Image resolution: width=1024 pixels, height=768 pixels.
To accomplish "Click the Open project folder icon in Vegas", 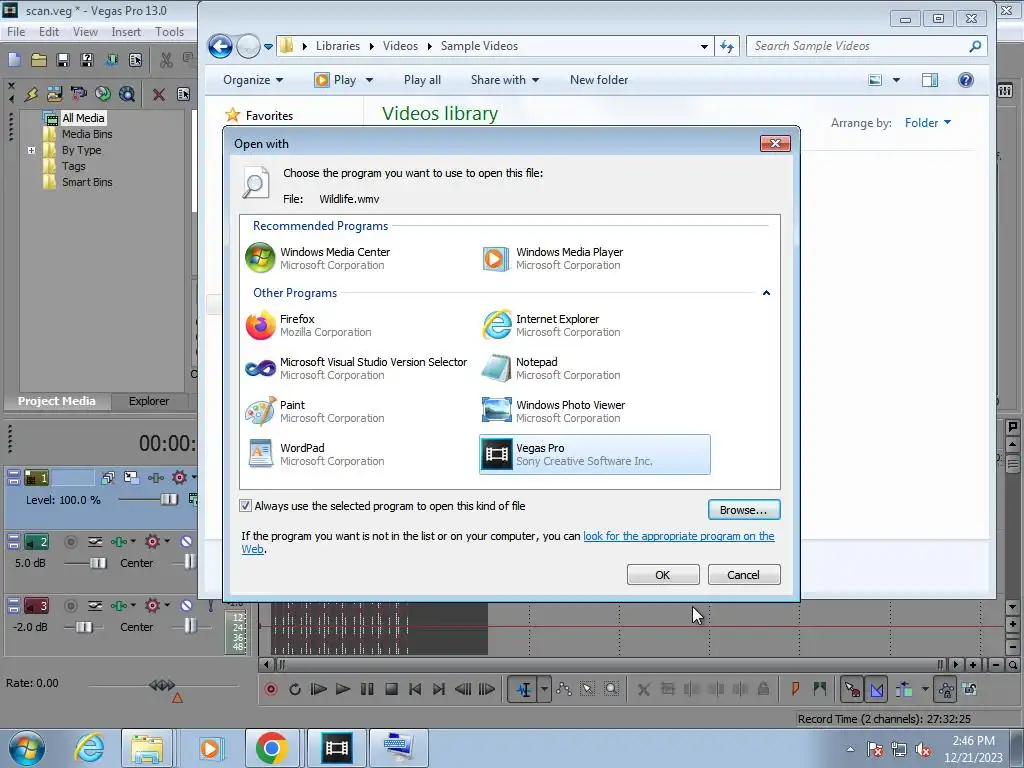I will tap(39, 60).
